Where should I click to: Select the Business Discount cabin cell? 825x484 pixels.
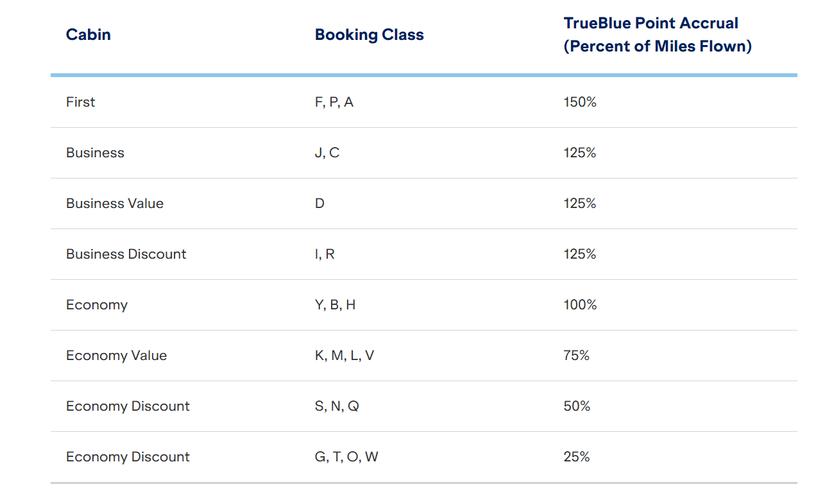point(126,254)
